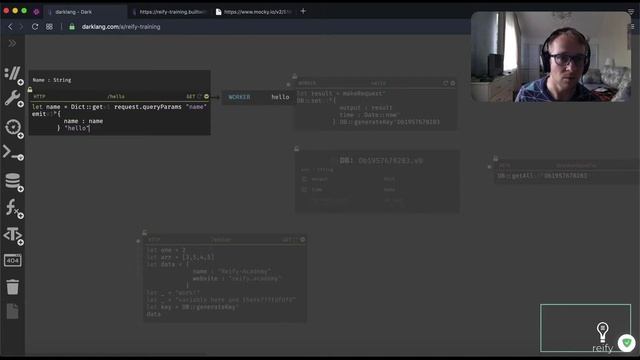Click the HTTP label on /hello handler
Screen dimensions: 640x360
pyautogui.click(x=40, y=97)
